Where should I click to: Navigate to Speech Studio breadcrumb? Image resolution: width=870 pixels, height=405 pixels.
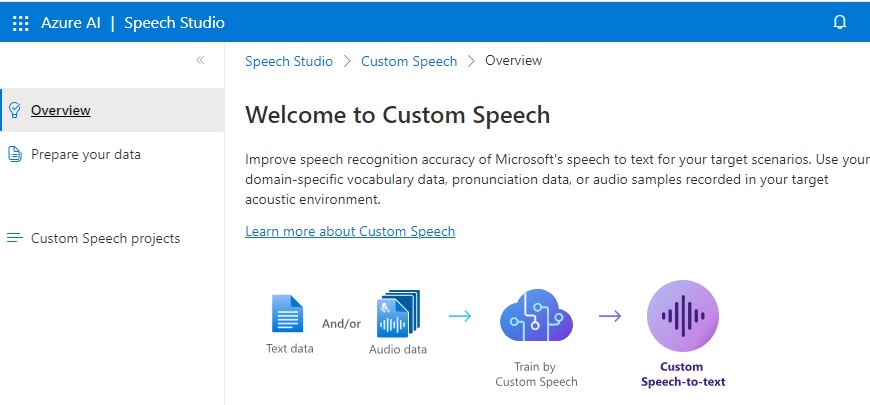pos(289,61)
